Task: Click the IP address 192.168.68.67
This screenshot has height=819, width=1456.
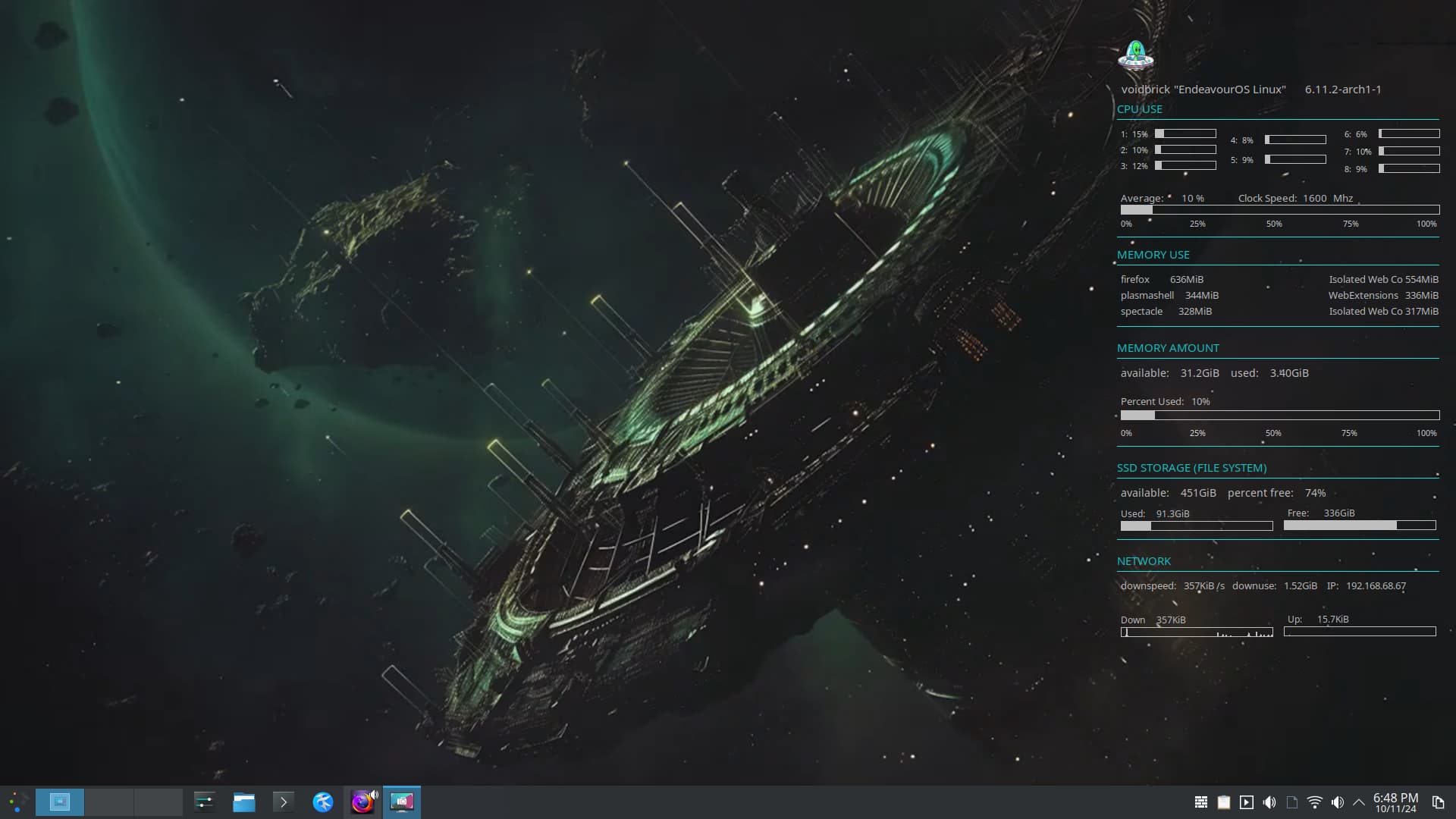Action: 1376,586
